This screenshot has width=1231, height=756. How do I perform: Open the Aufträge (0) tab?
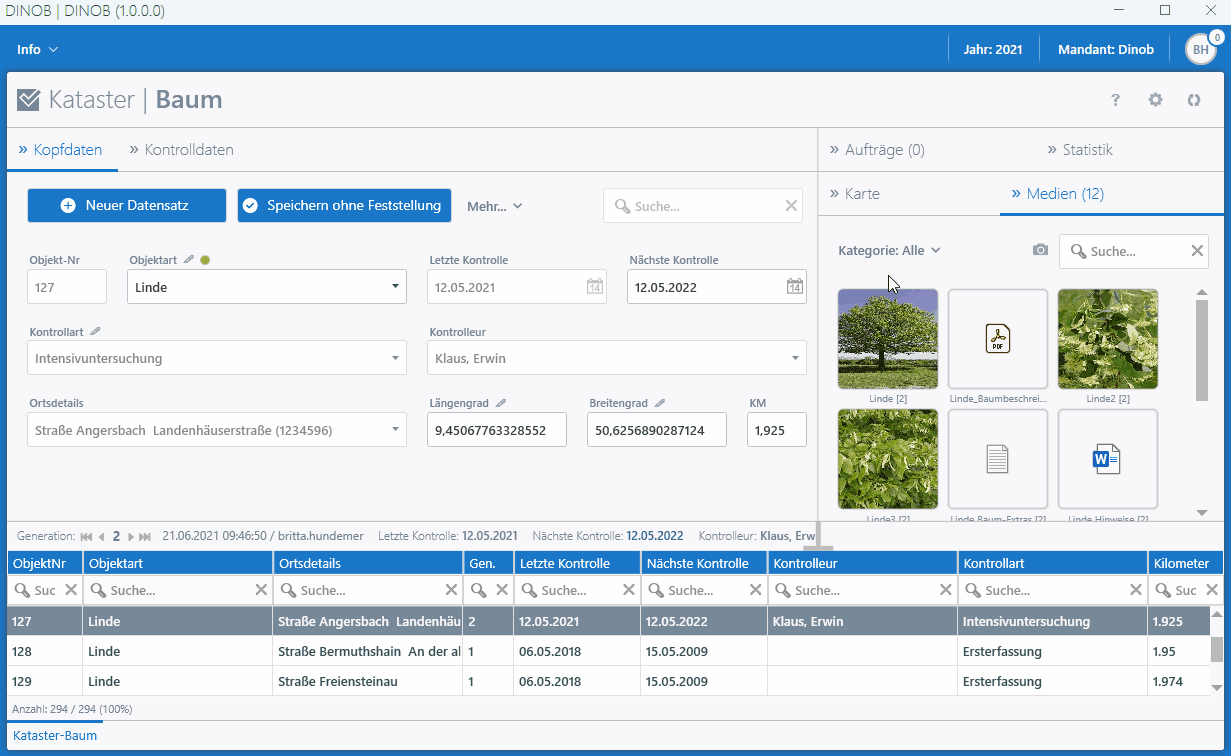tap(877, 150)
